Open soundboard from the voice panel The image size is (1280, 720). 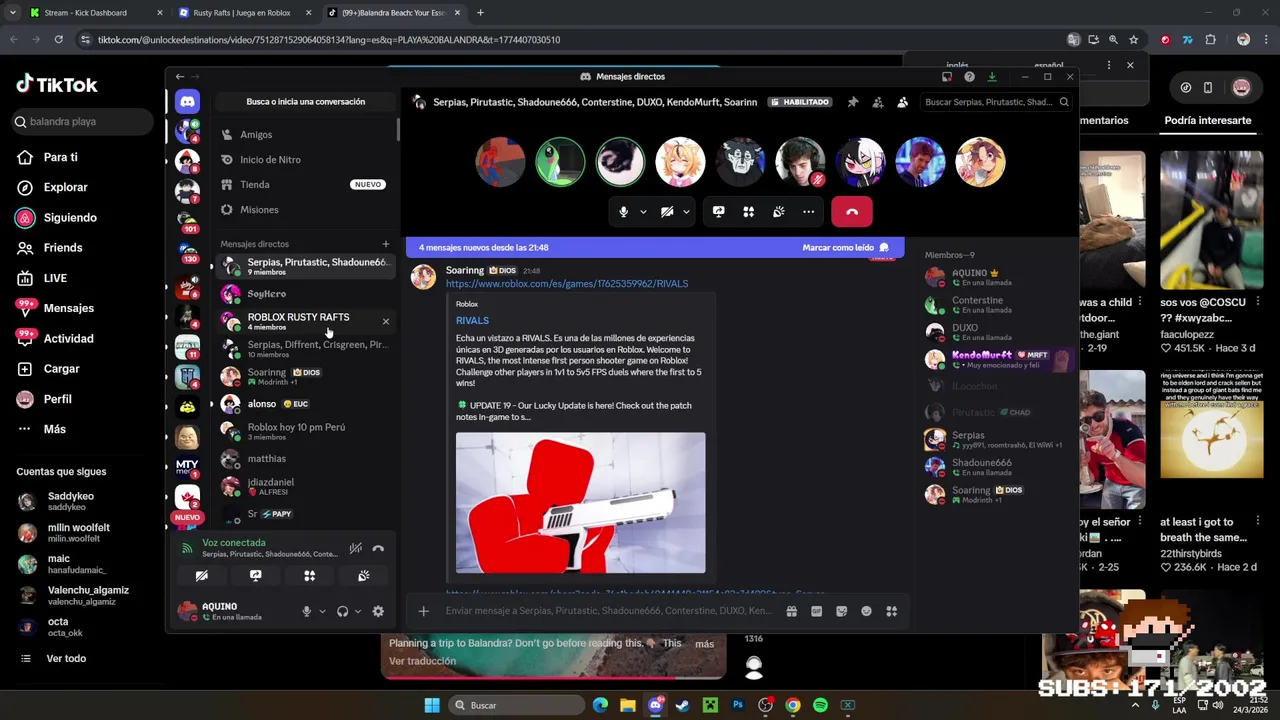tap(364, 576)
